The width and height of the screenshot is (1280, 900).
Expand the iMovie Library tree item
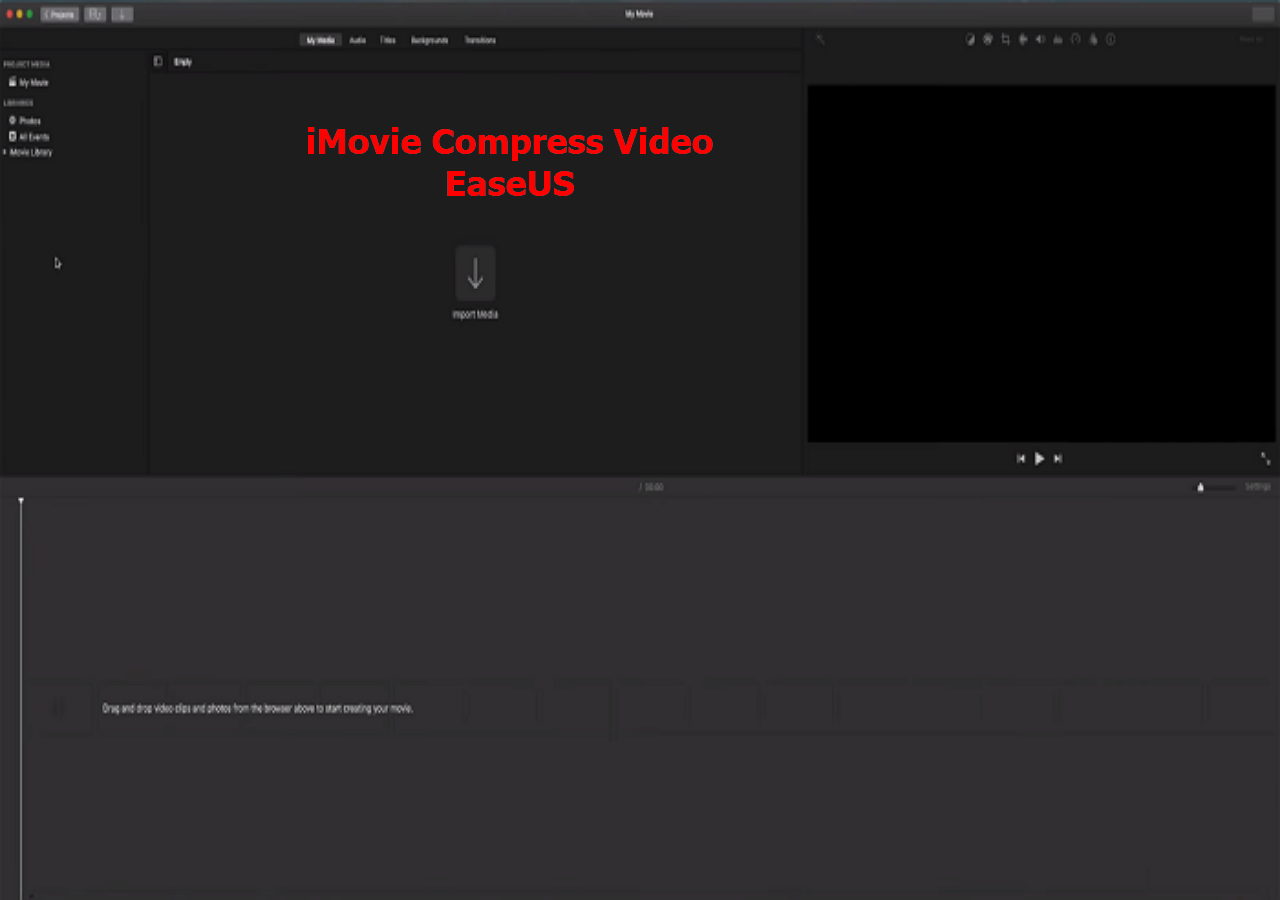click(5, 152)
